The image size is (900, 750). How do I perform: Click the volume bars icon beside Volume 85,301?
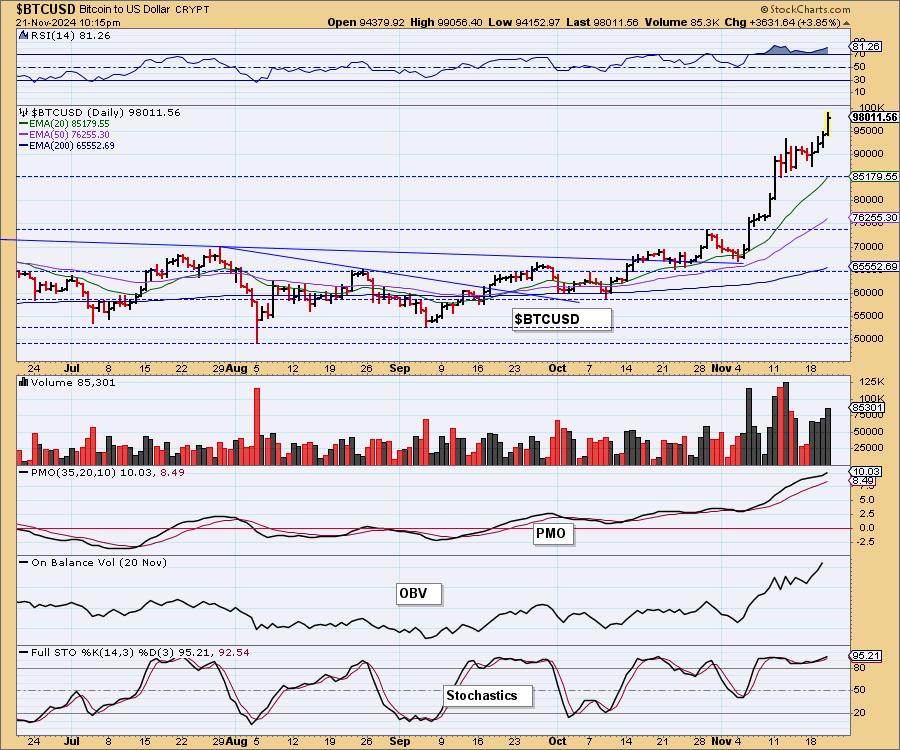pyautogui.click(x=24, y=382)
